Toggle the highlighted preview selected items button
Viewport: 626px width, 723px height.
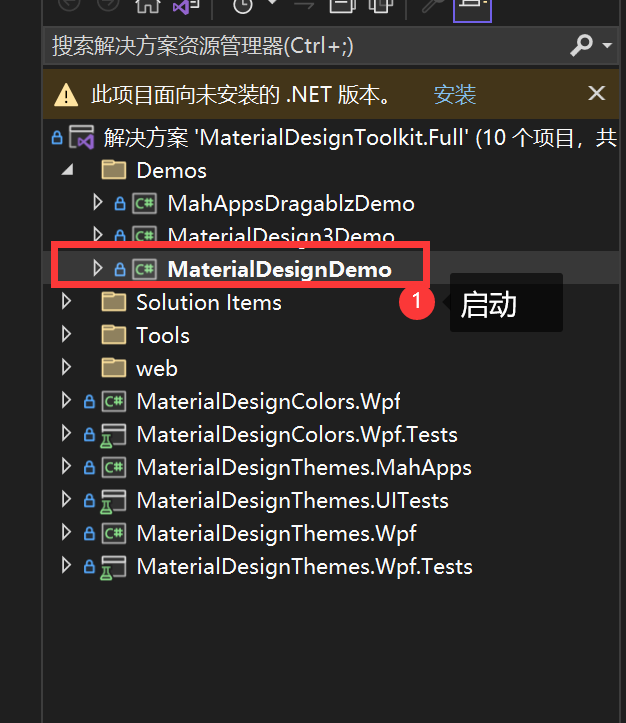472,9
